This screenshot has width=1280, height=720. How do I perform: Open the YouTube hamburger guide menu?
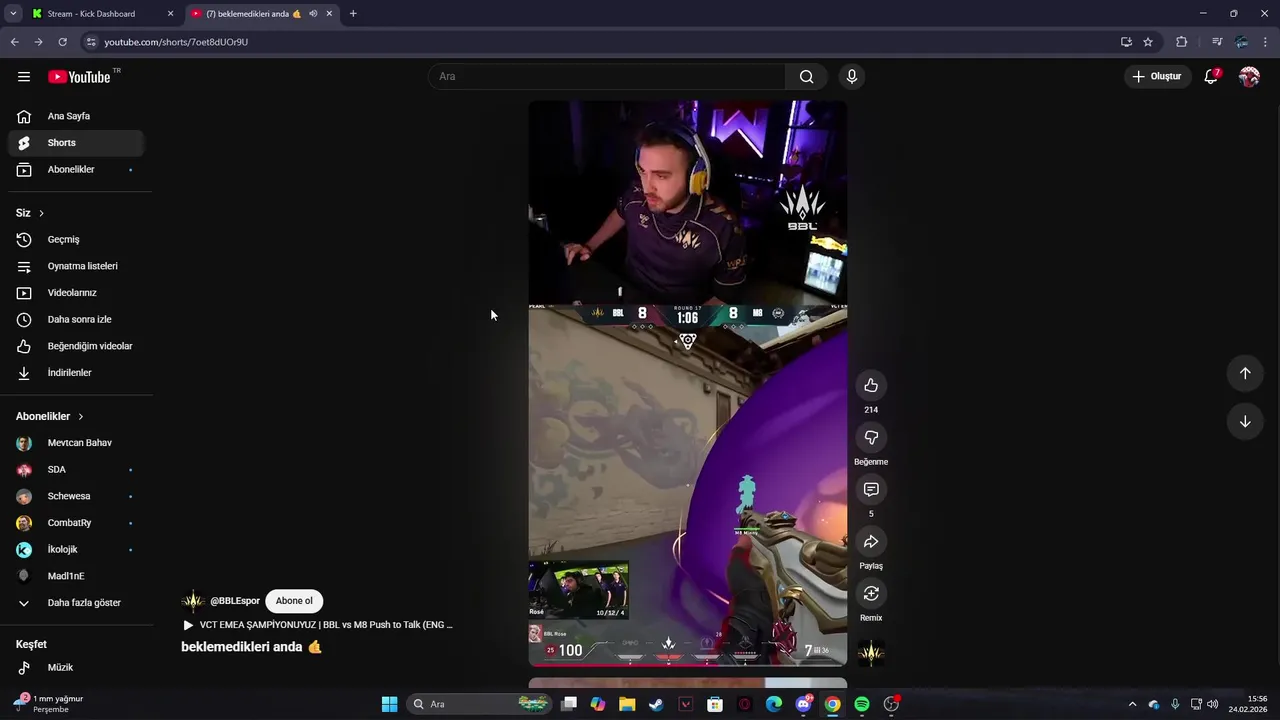pos(24,77)
